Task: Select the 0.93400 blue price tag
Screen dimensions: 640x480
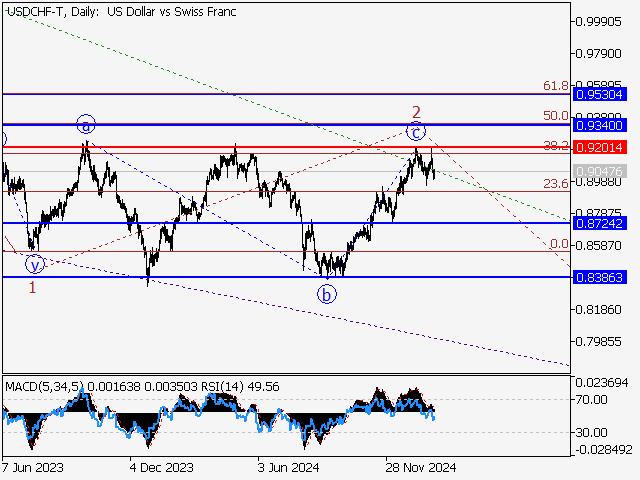Action: (x=600, y=125)
